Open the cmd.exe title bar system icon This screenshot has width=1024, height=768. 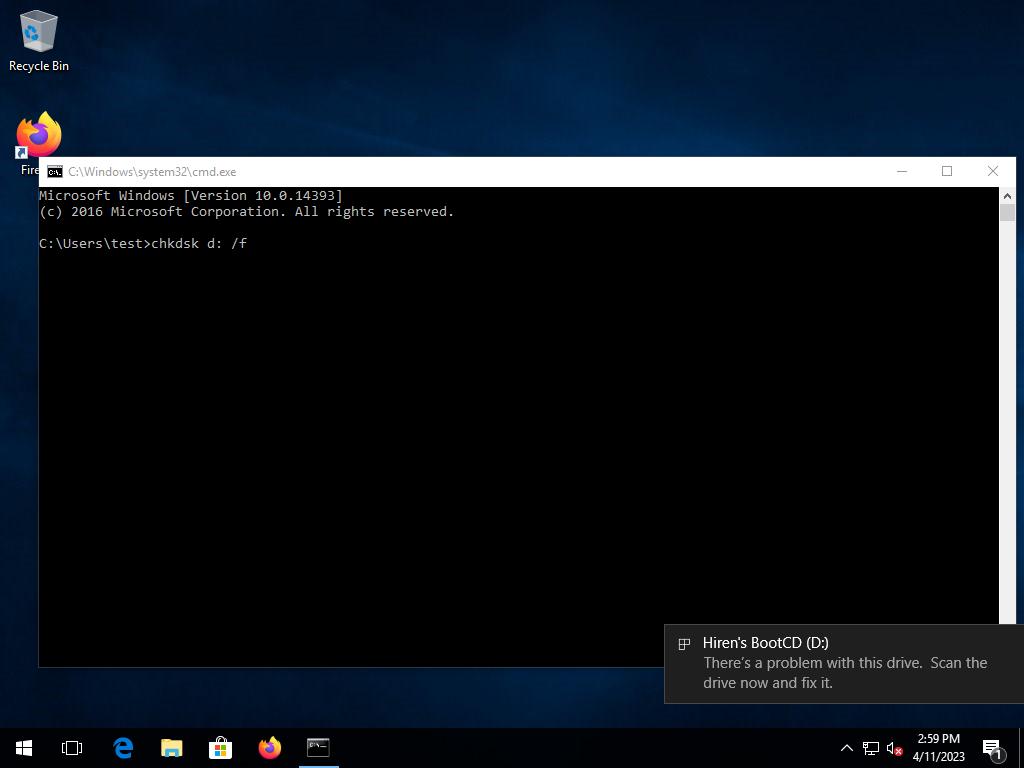[55, 172]
